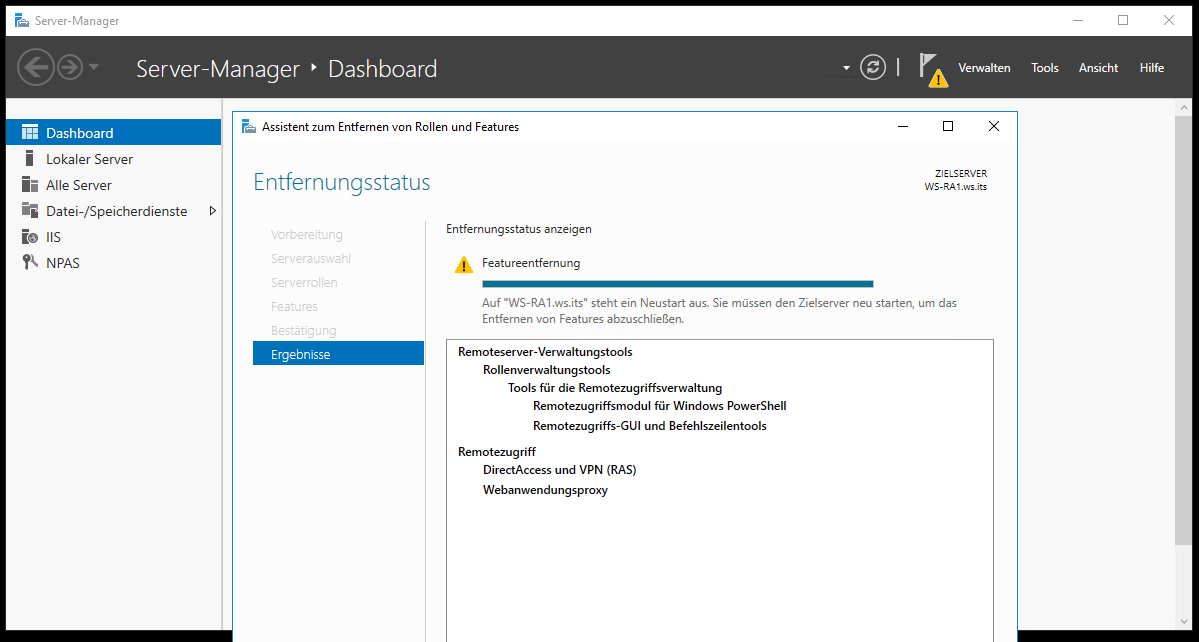Click 'Rollenverwaltungstools' in results list
This screenshot has height=642, width=1199.
pos(547,370)
